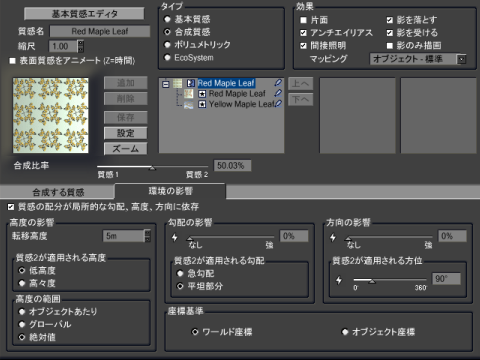Click the 設定 button
Viewport: 480px width, 360px height.
(x=125, y=133)
